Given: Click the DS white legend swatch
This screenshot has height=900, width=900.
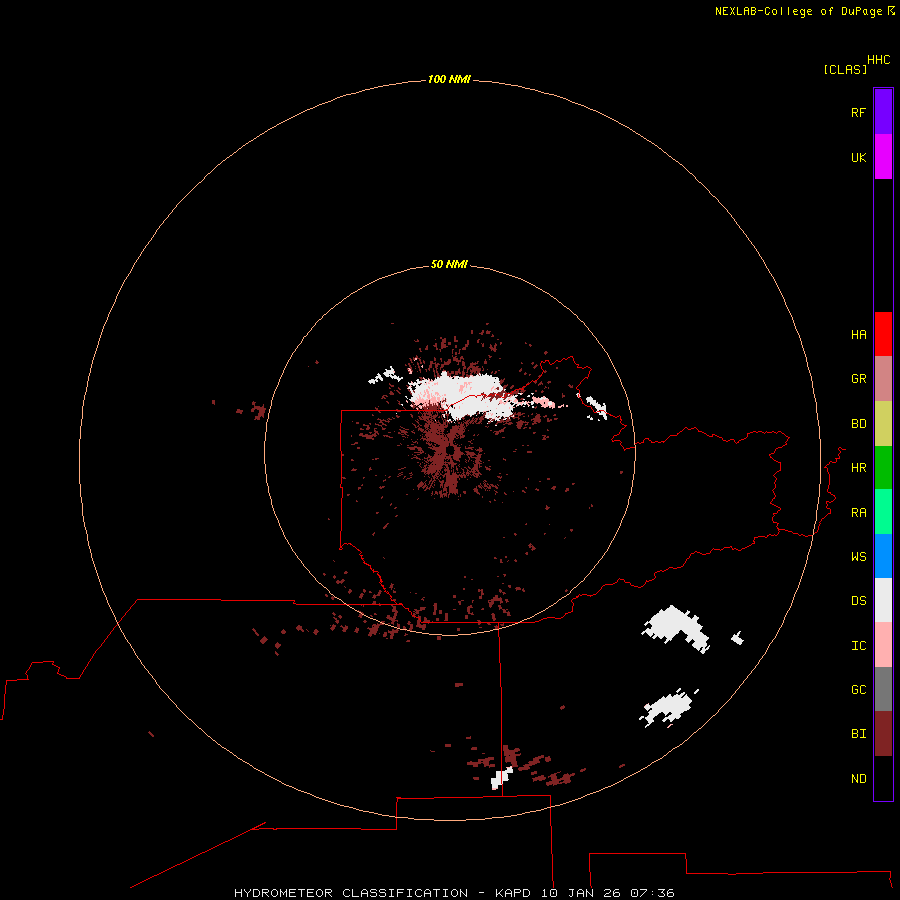Looking at the screenshot, I should 883,600.
